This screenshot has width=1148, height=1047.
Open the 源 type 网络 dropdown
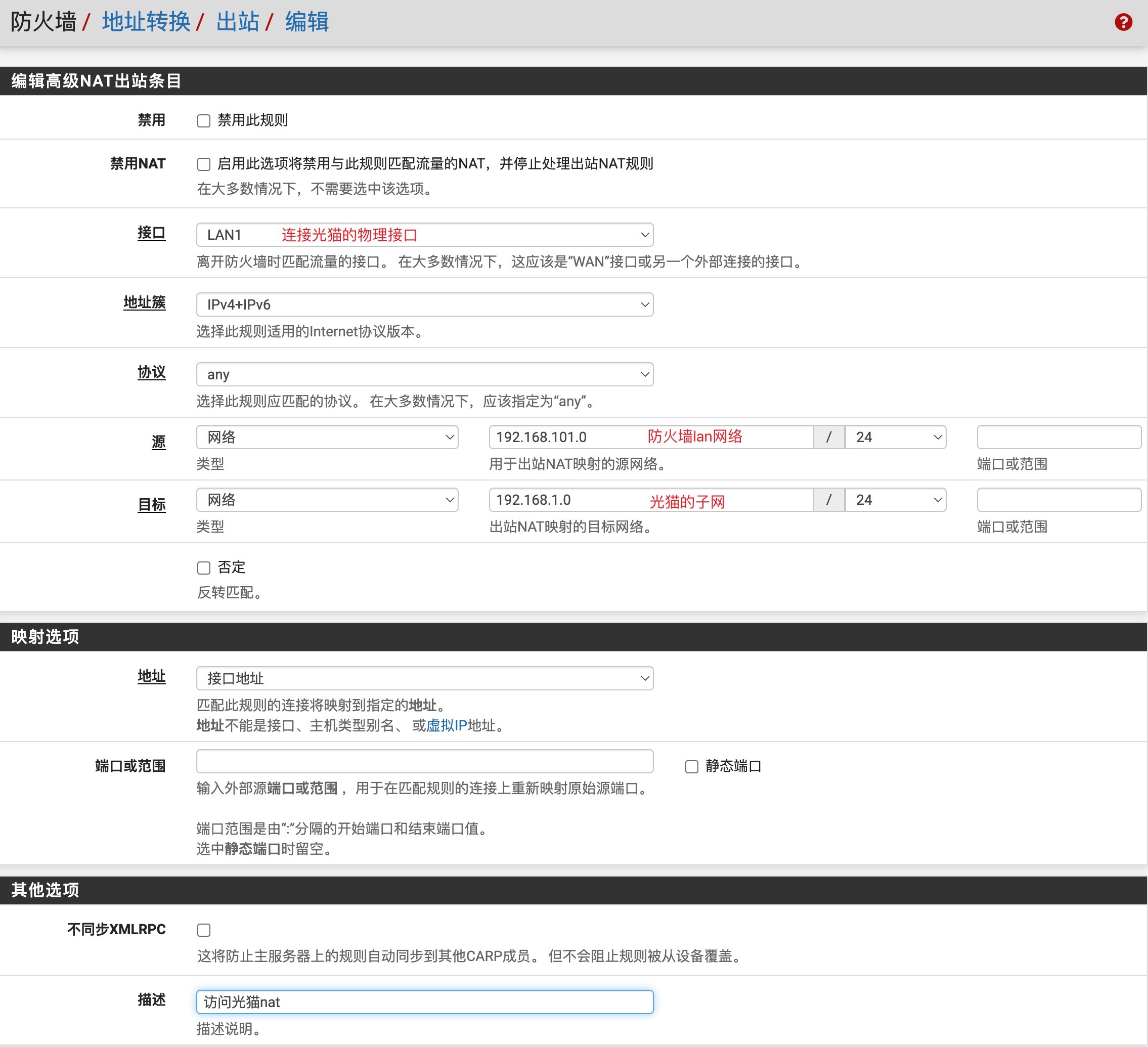click(x=327, y=437)
